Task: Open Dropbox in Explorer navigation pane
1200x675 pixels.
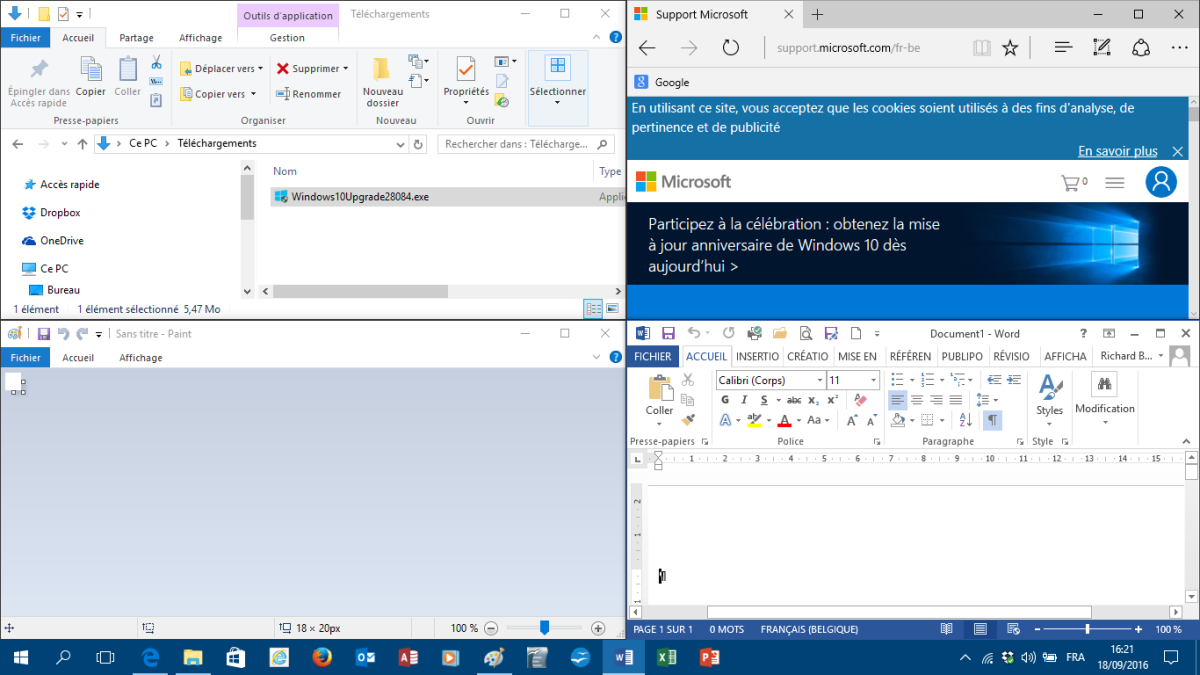Action: (59, 212)
